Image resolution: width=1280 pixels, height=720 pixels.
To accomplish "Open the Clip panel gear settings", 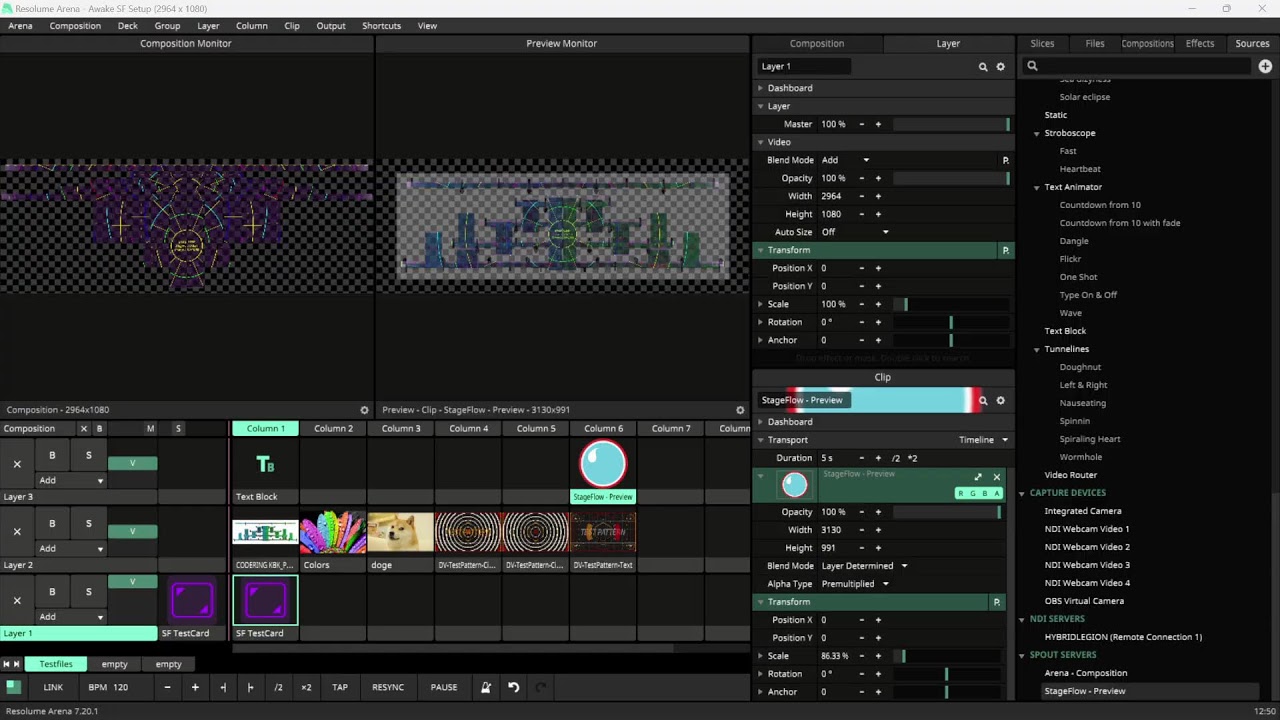I will (1000, 400).
